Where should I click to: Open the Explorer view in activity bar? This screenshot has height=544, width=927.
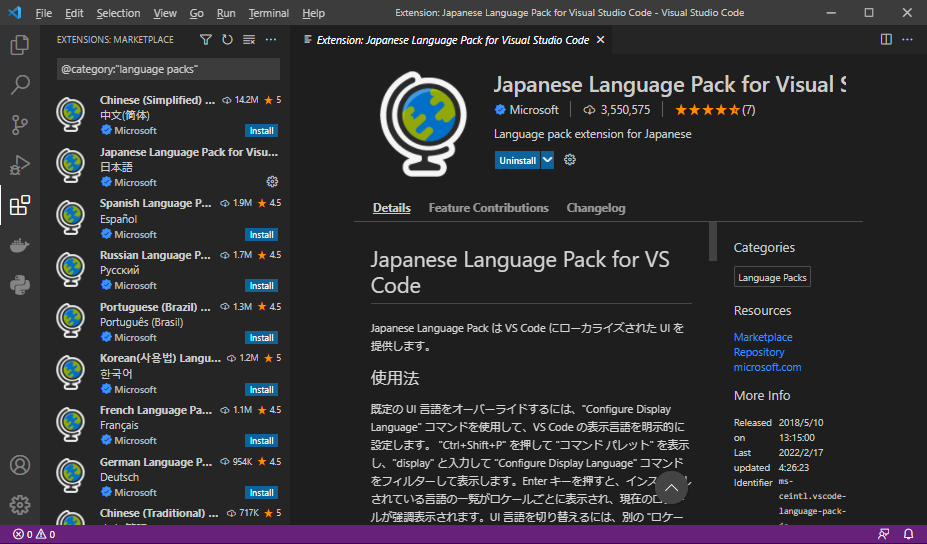point(20,45)
